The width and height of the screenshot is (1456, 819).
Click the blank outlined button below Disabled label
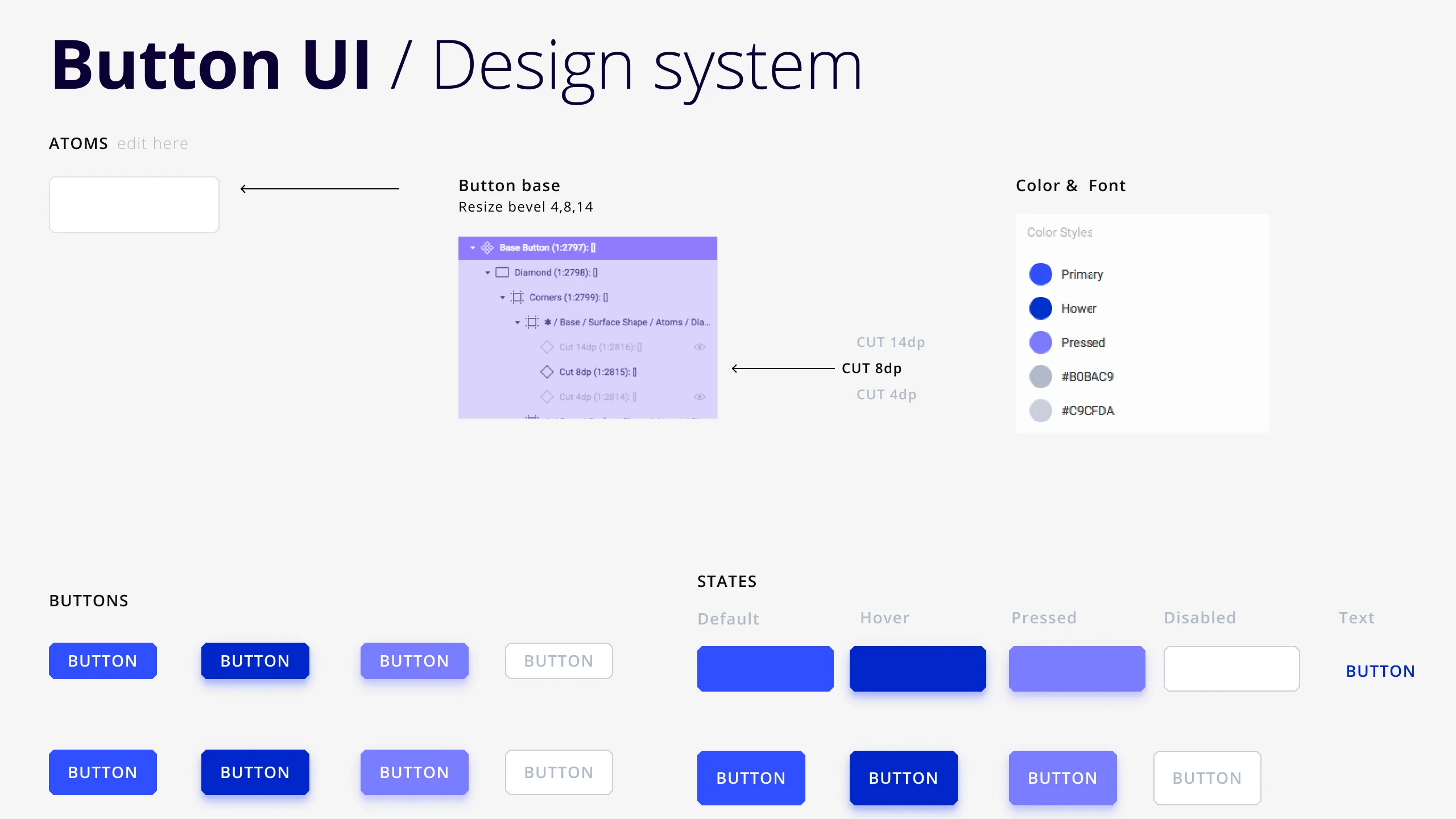[1232, 669]
